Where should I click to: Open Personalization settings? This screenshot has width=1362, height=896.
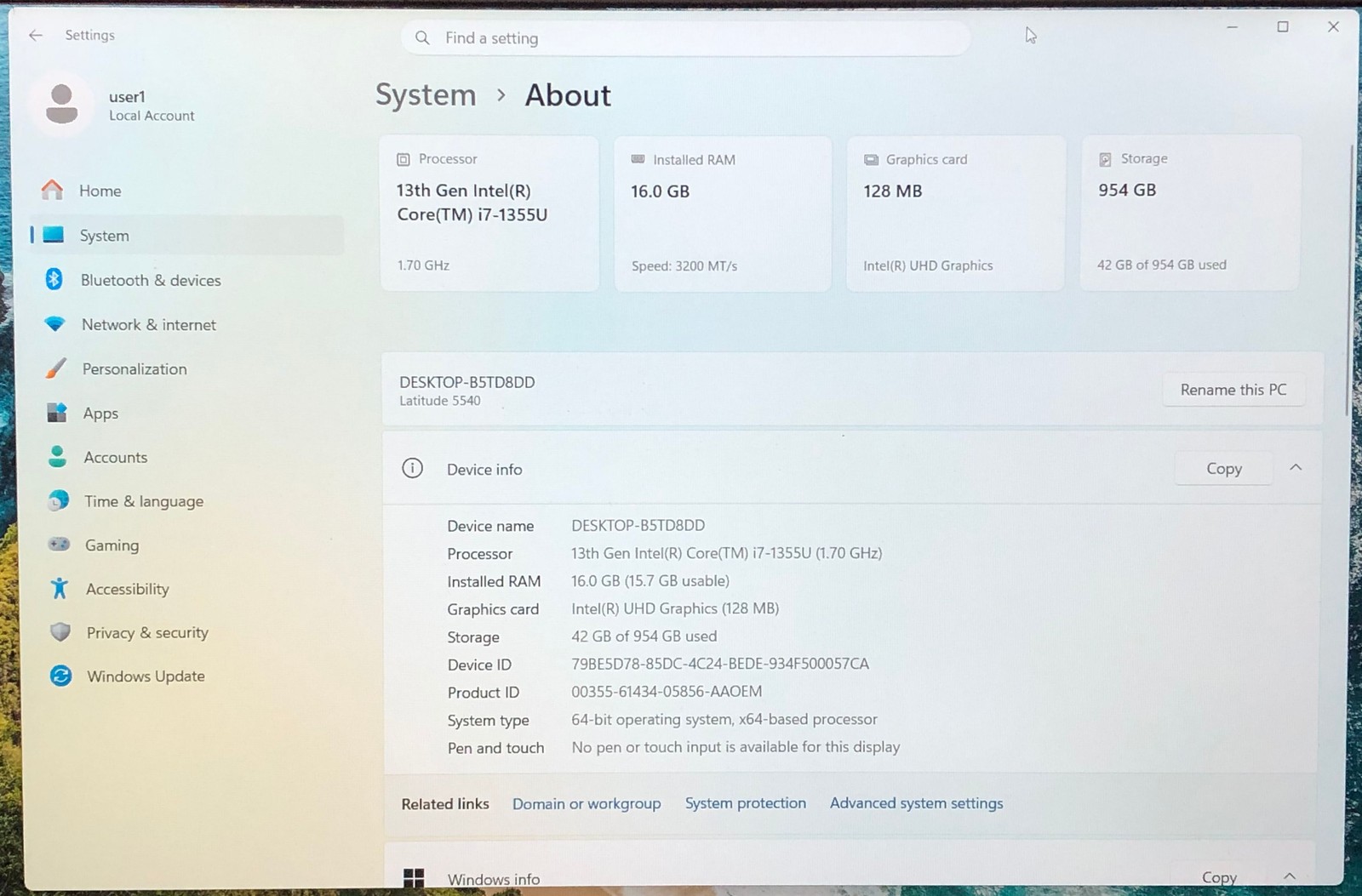(187, 368)
